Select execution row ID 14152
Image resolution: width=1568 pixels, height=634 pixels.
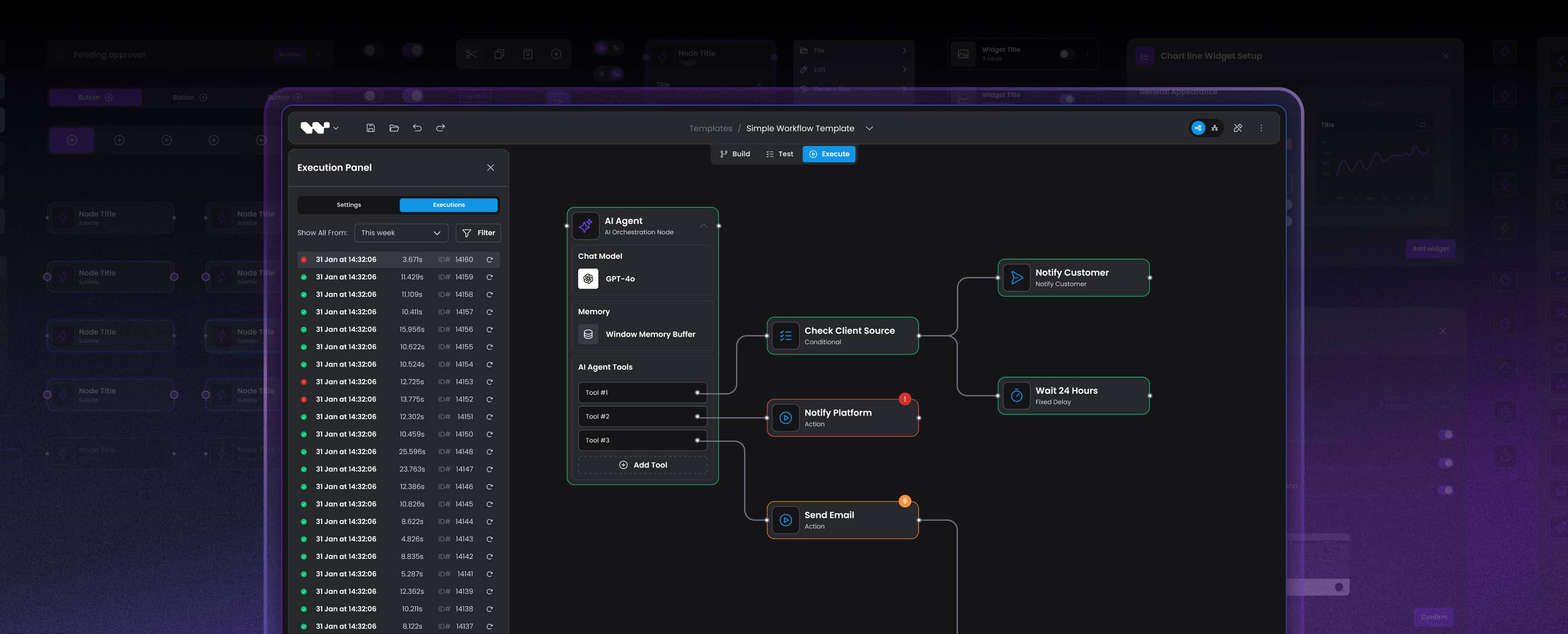click(x=399, y=400)
